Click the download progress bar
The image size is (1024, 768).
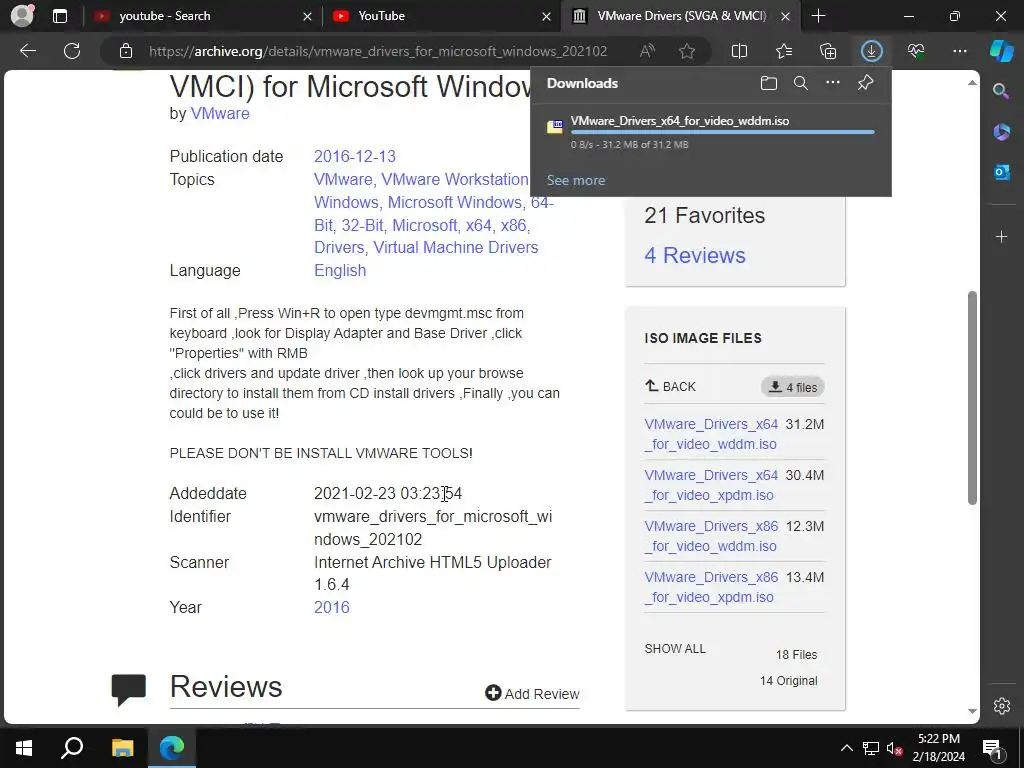(x=722, y=132)
